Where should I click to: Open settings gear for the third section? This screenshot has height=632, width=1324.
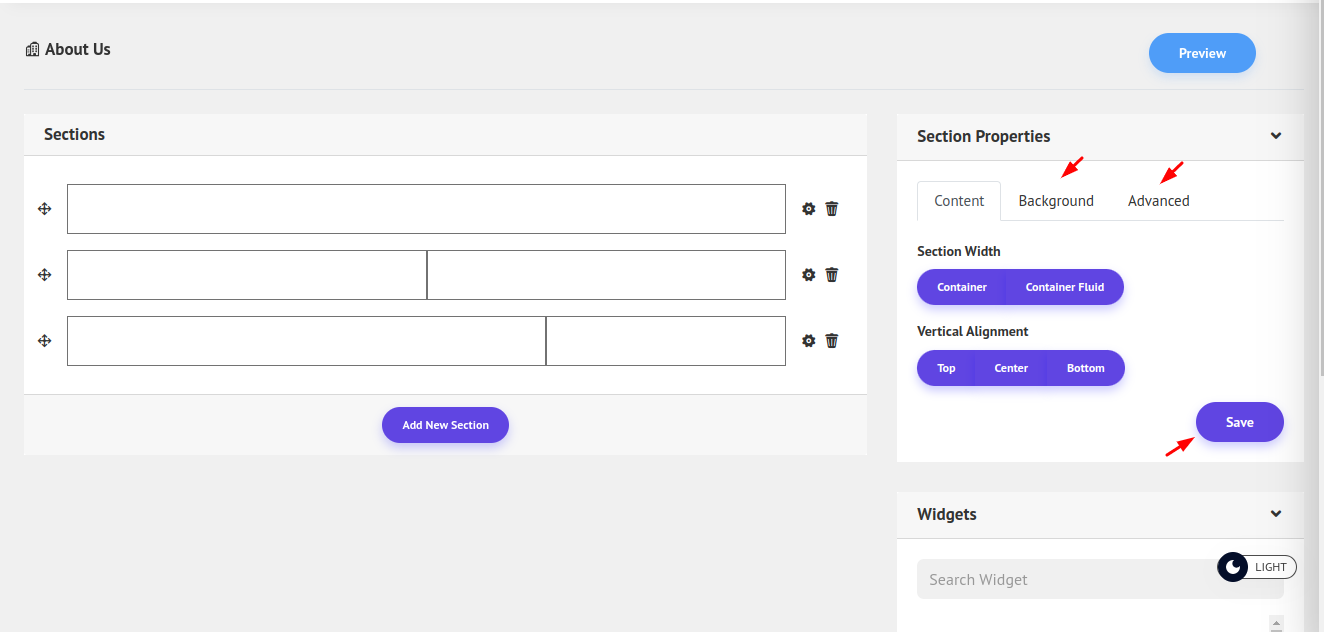click(809, 341)
